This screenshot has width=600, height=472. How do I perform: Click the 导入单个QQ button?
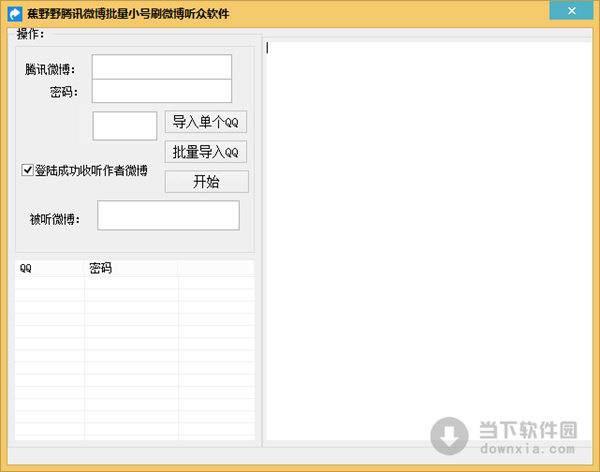coord(206,122)
